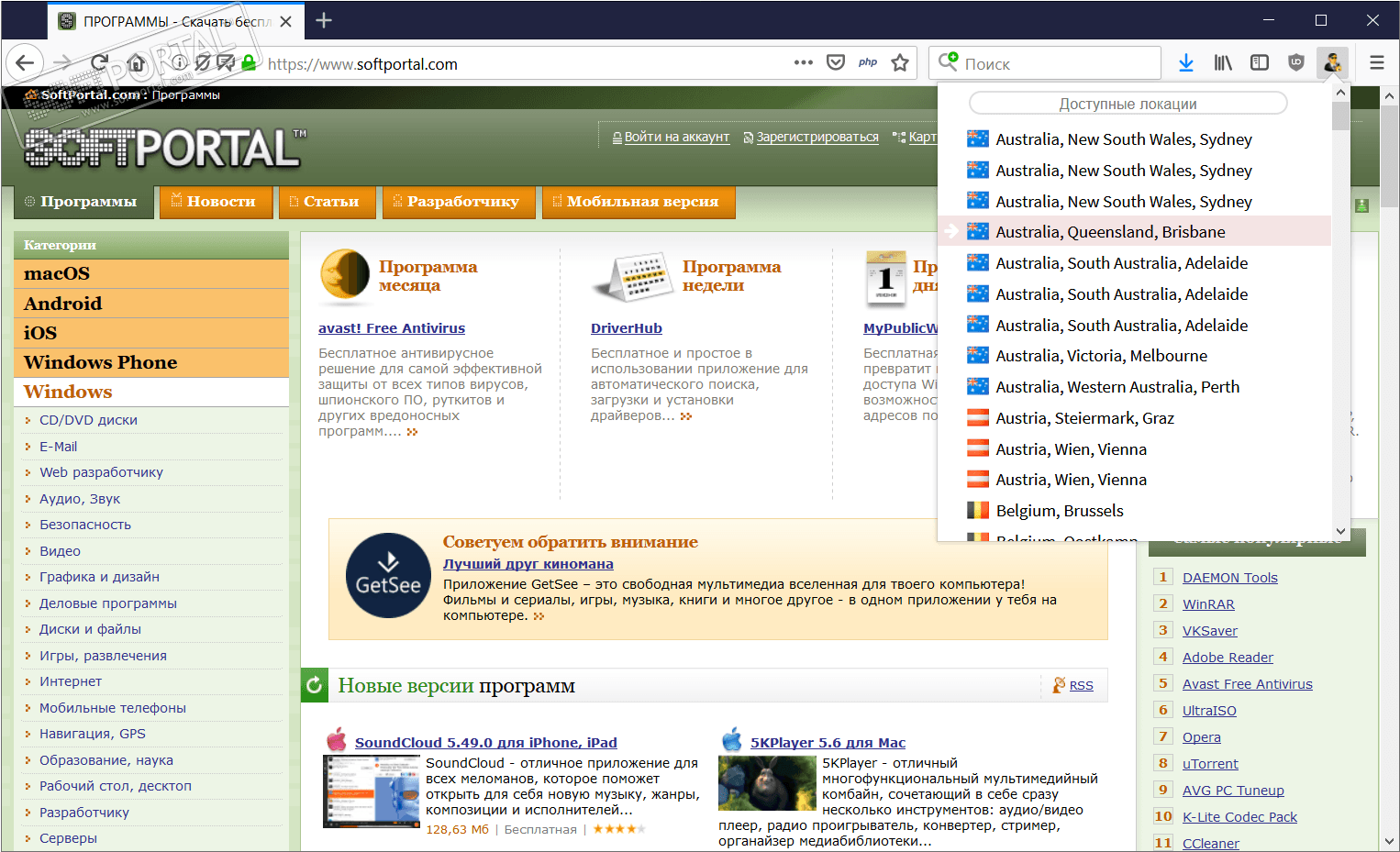Click the green padlock in address bar
Screen dimensions: 1400x852
coord(249,63)
